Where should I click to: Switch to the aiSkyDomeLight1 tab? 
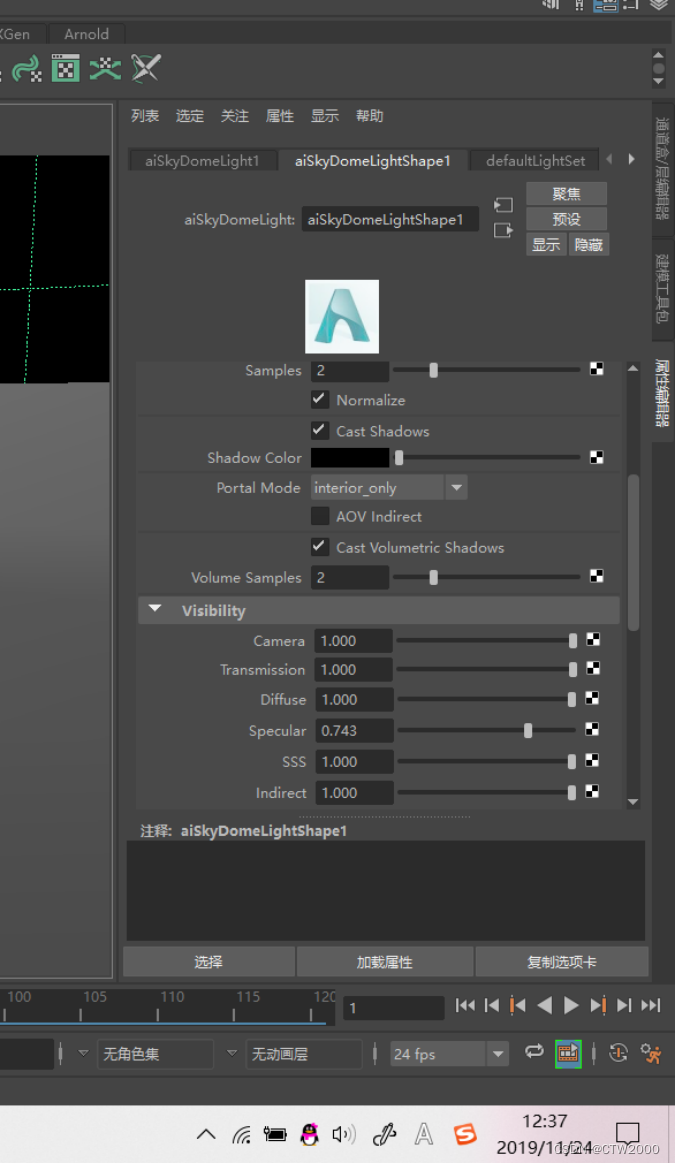202,160
